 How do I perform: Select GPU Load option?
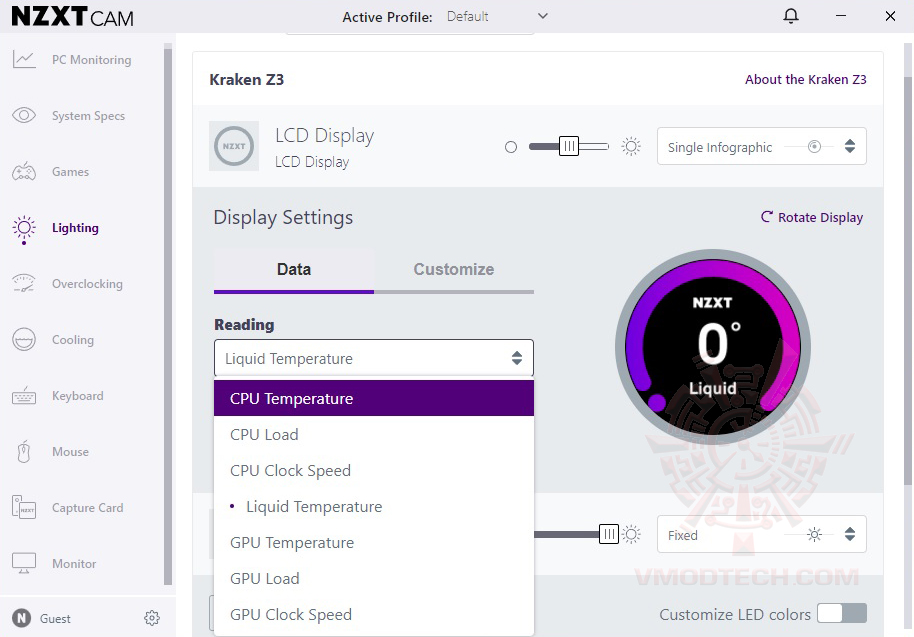click(374, 578)
